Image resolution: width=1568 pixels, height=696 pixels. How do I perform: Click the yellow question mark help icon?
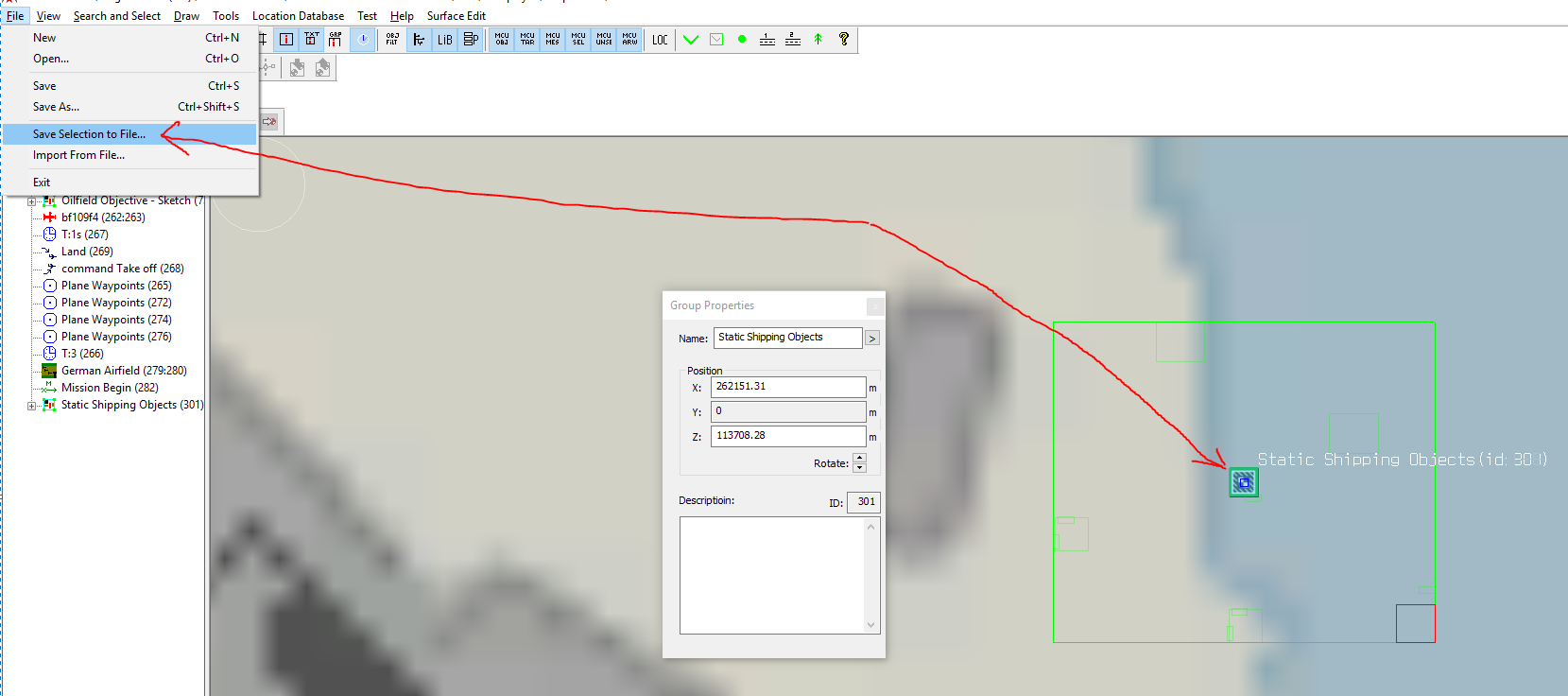844,40
